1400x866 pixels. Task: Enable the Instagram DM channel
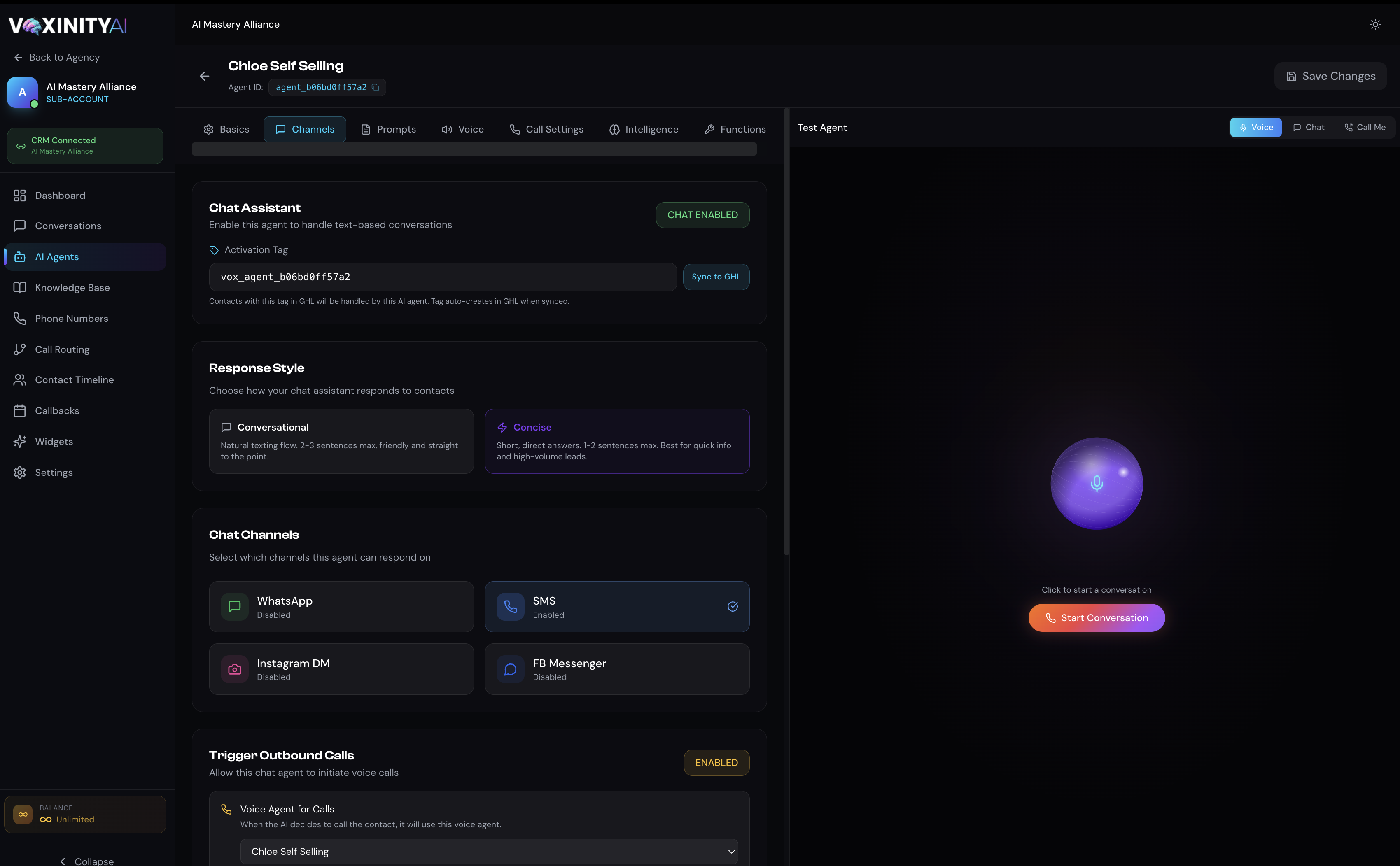click(x=341, y=669)
